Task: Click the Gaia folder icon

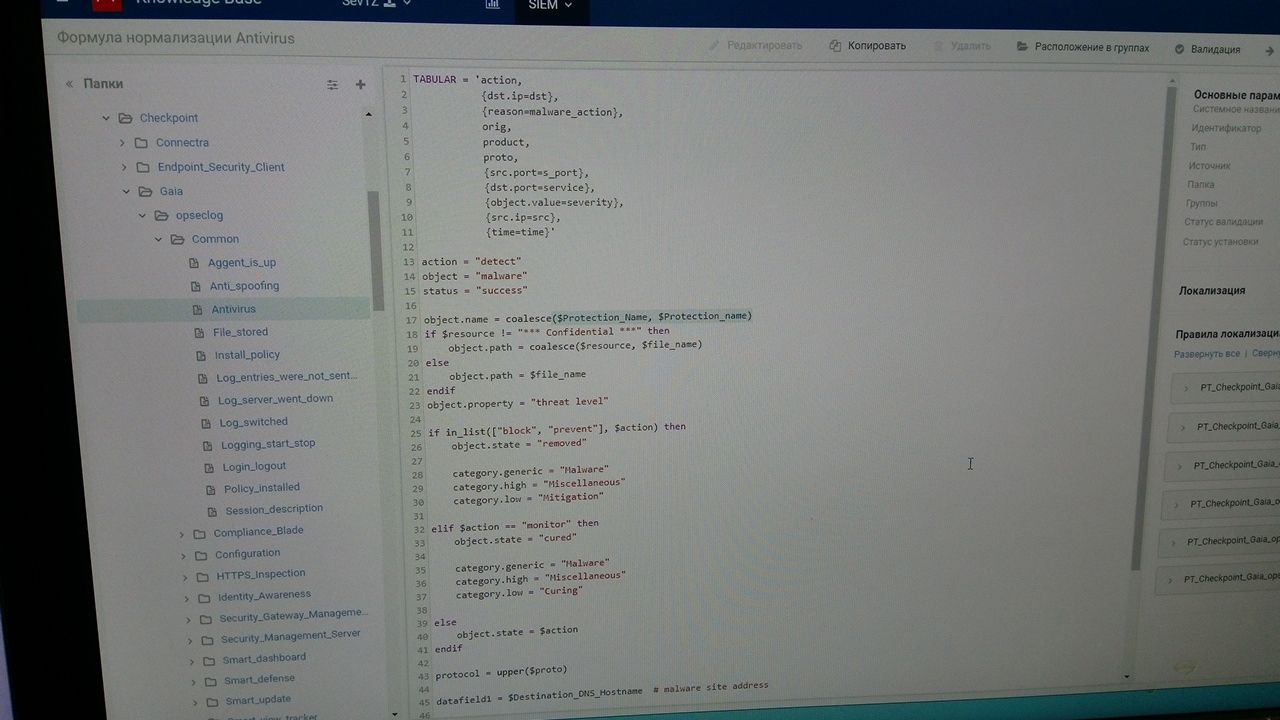Action: [146, 191]
